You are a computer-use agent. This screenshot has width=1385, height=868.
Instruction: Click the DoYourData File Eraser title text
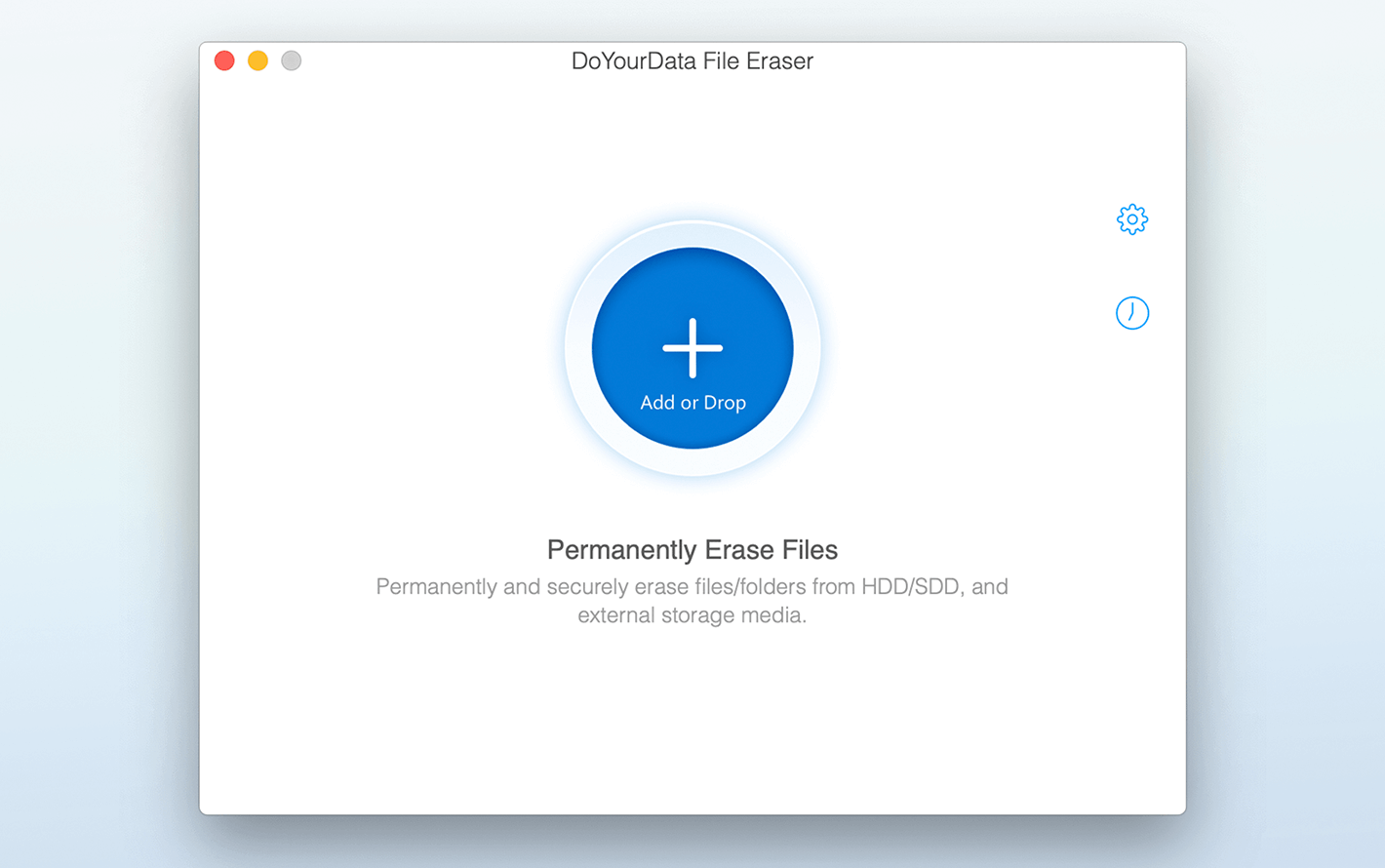(x=692, y=60)
